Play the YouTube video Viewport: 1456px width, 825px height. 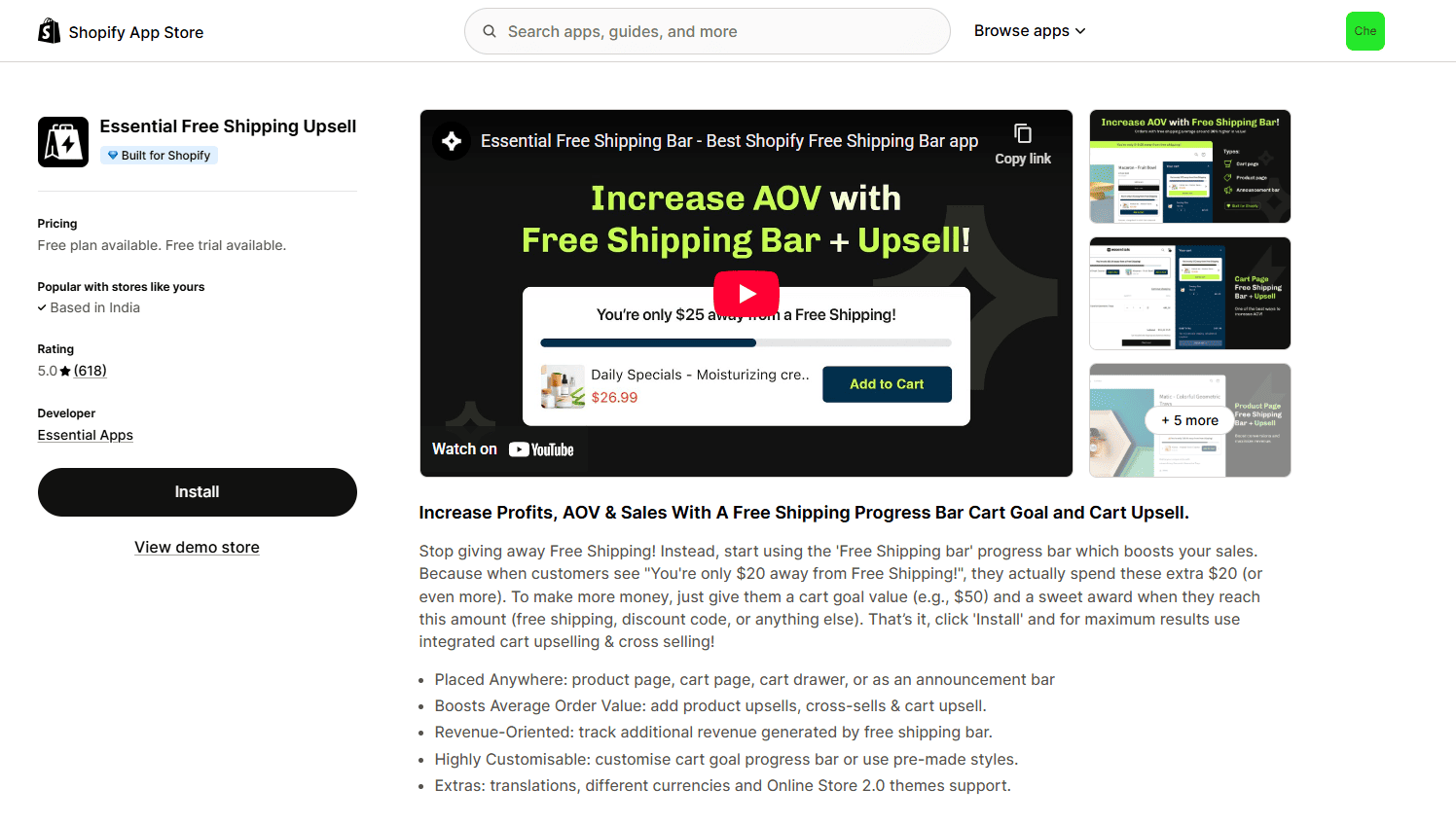pos(746,294)
